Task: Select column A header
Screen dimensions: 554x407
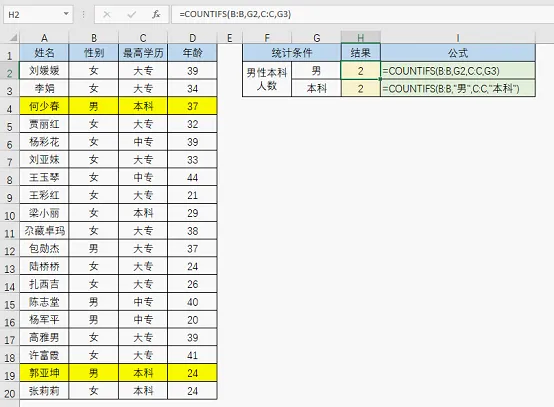Action: click(44, 38)
